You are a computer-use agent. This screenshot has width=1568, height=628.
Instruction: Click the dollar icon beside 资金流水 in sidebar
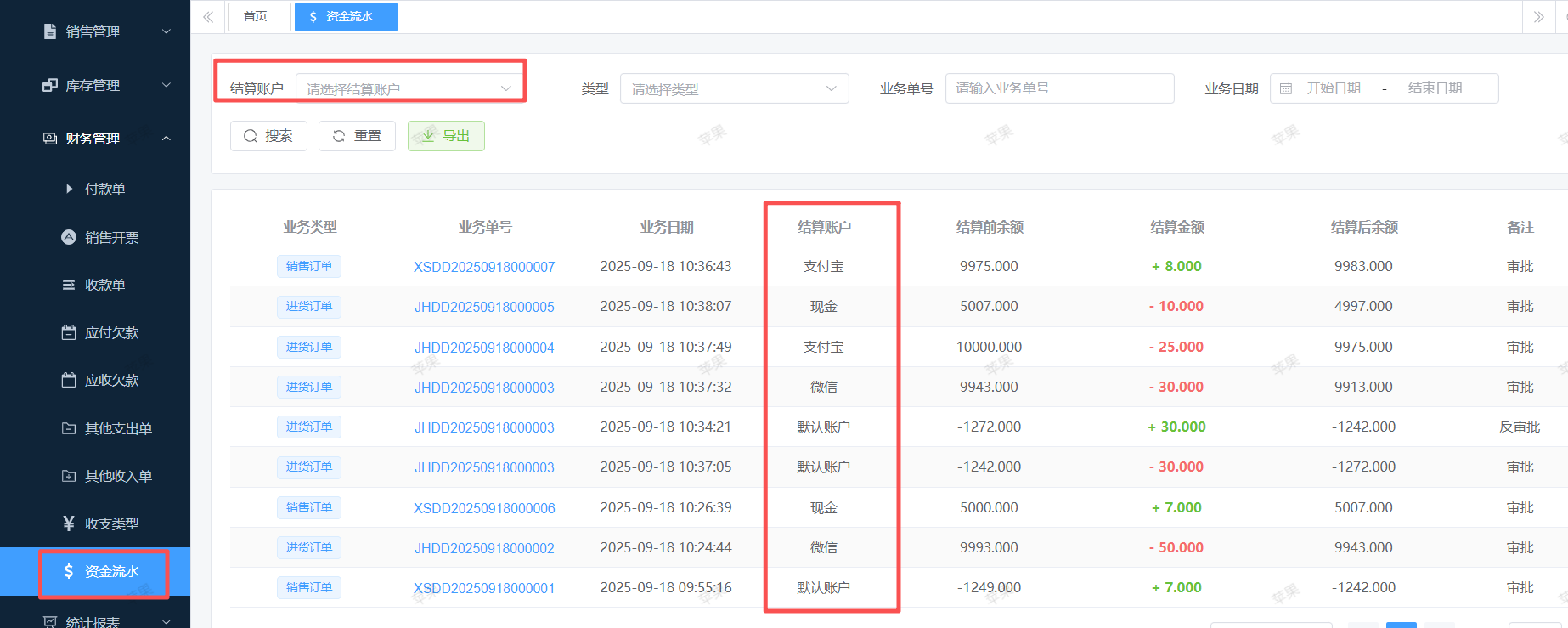click(x=69, y=571)
